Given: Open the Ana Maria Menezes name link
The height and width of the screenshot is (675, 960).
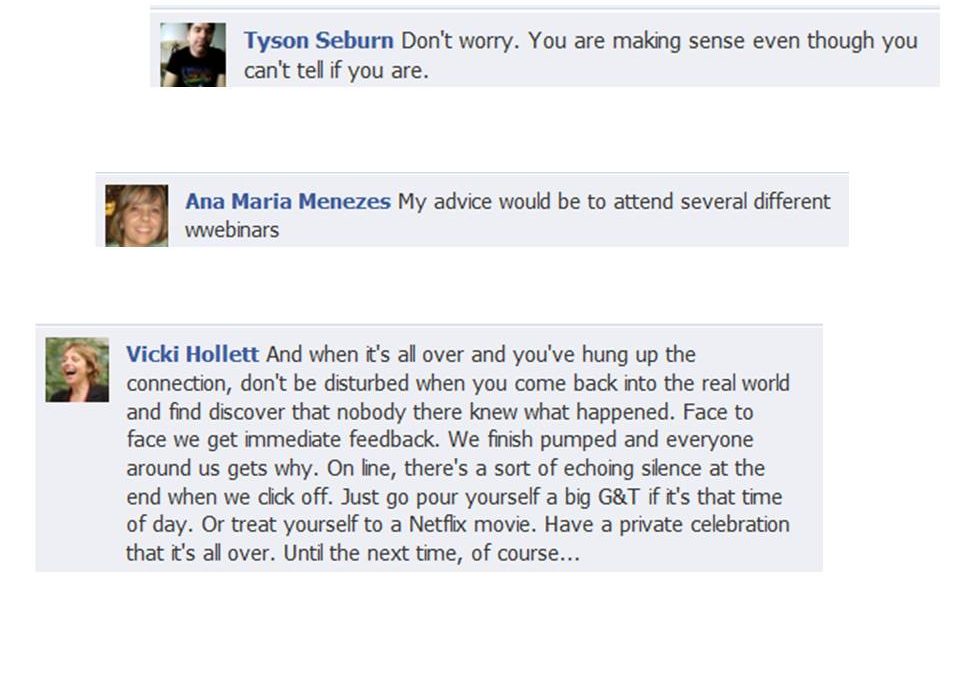Looking at the screenshot, I should coord(288,201).
